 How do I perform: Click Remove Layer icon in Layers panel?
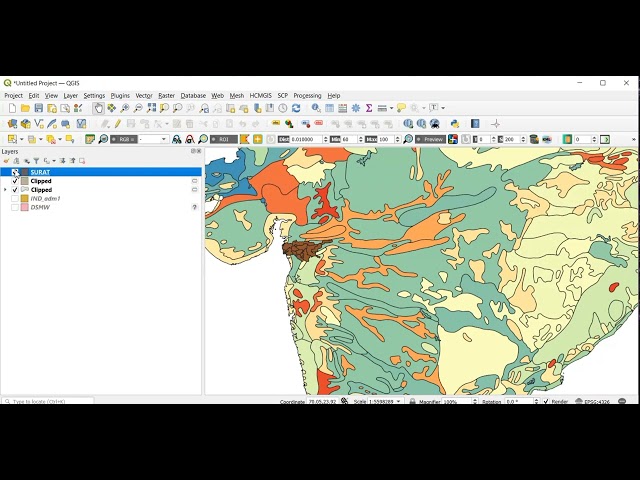(x=82, y=161)
